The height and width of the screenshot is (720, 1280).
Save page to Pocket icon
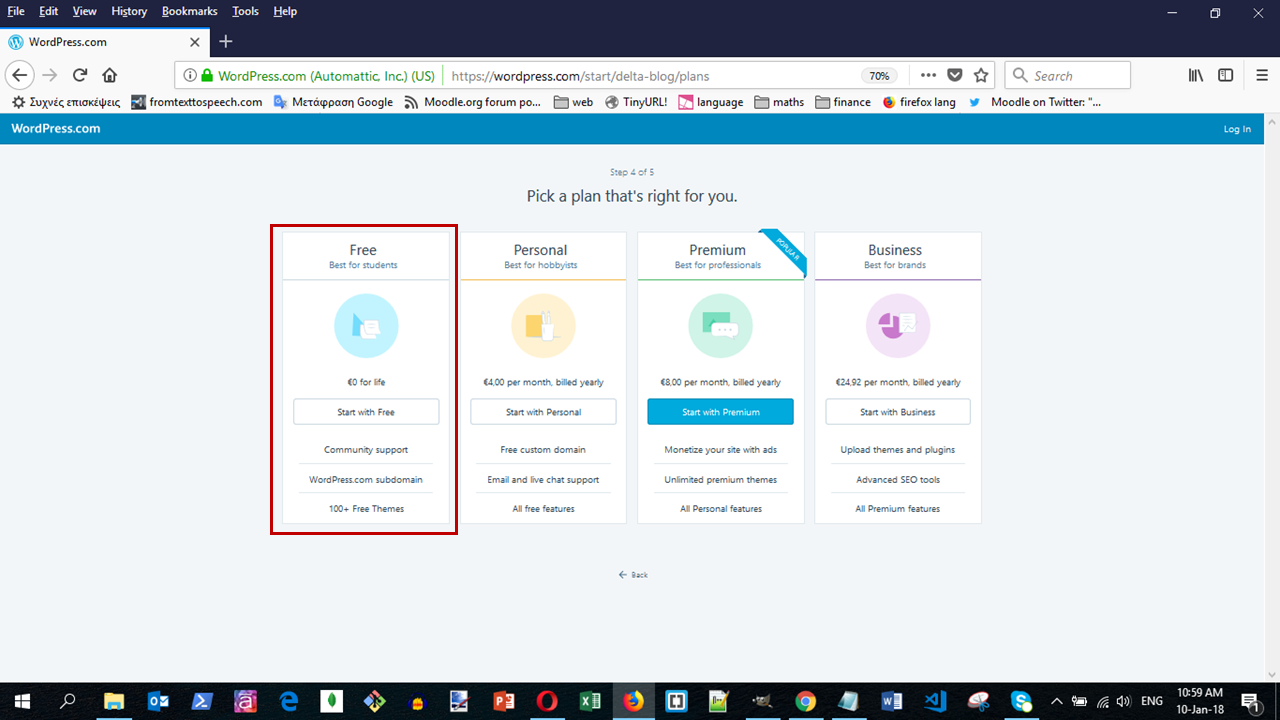[x=955, y=75]
